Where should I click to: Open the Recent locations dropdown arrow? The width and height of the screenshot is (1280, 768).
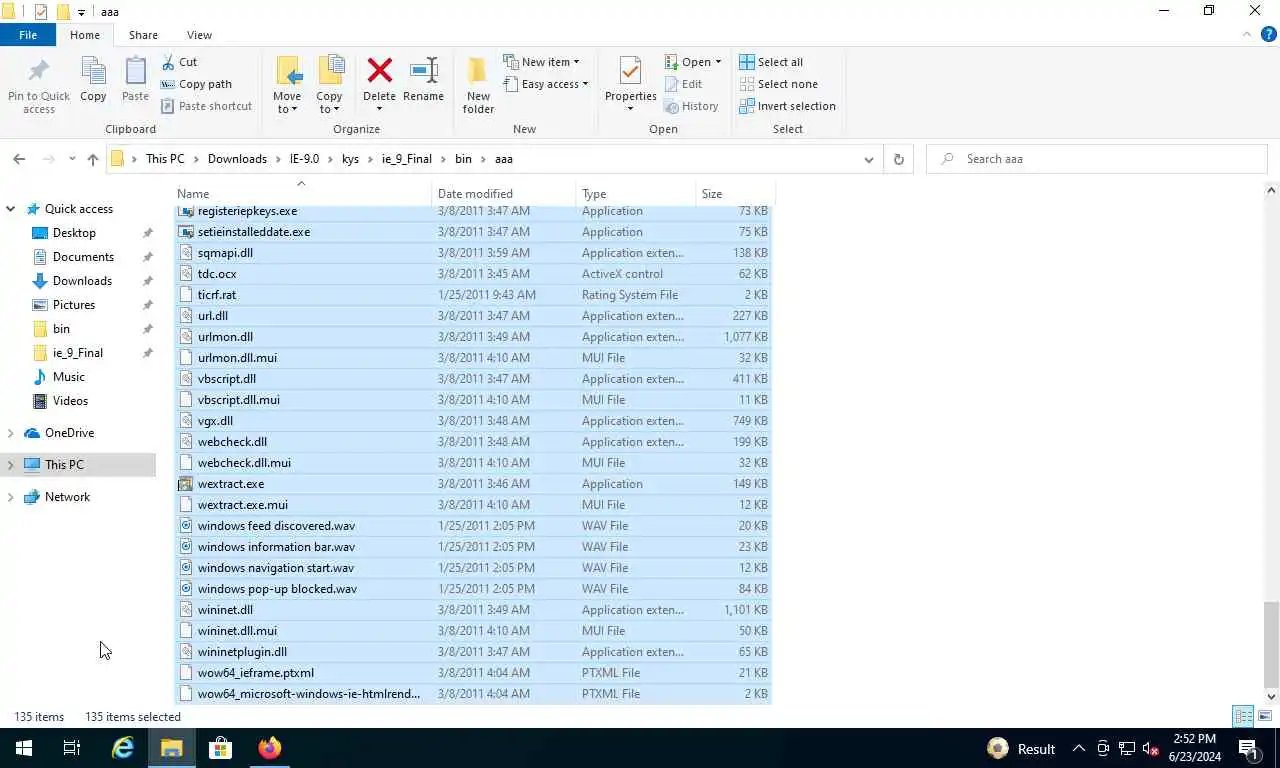pos(72,159)
